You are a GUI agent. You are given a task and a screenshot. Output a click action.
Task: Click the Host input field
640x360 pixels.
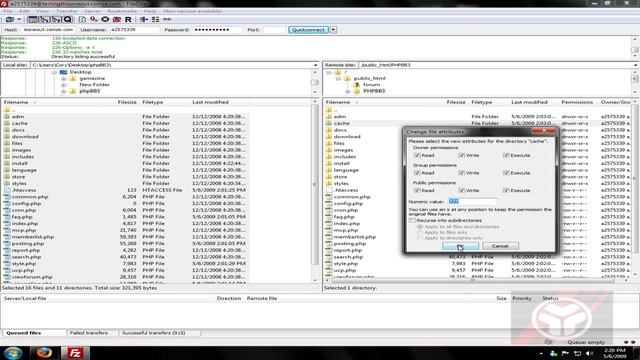(49, 30)
